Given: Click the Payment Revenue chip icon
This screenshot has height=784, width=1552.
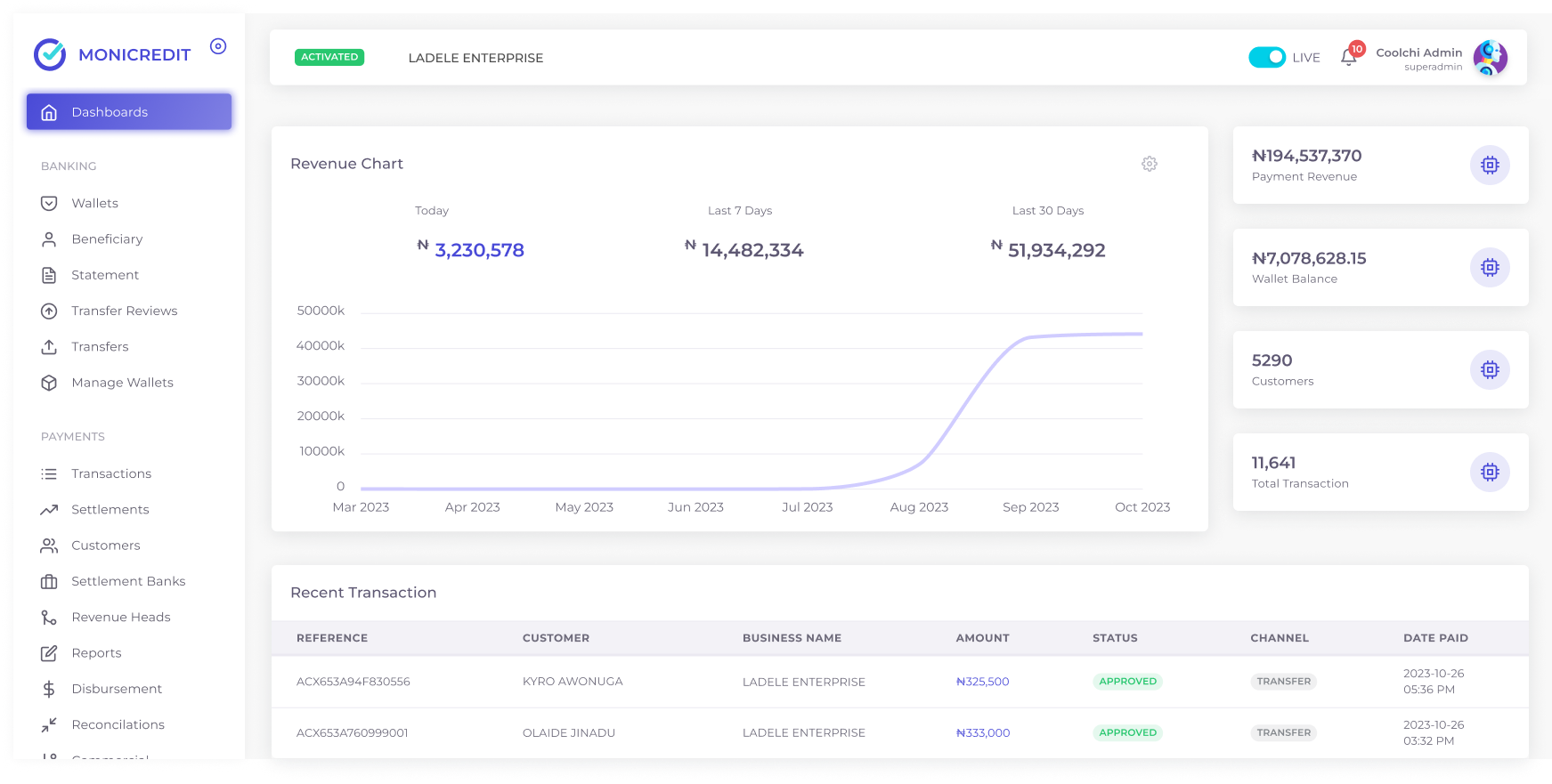Looking at the screenshot, I should (1490, 165).
